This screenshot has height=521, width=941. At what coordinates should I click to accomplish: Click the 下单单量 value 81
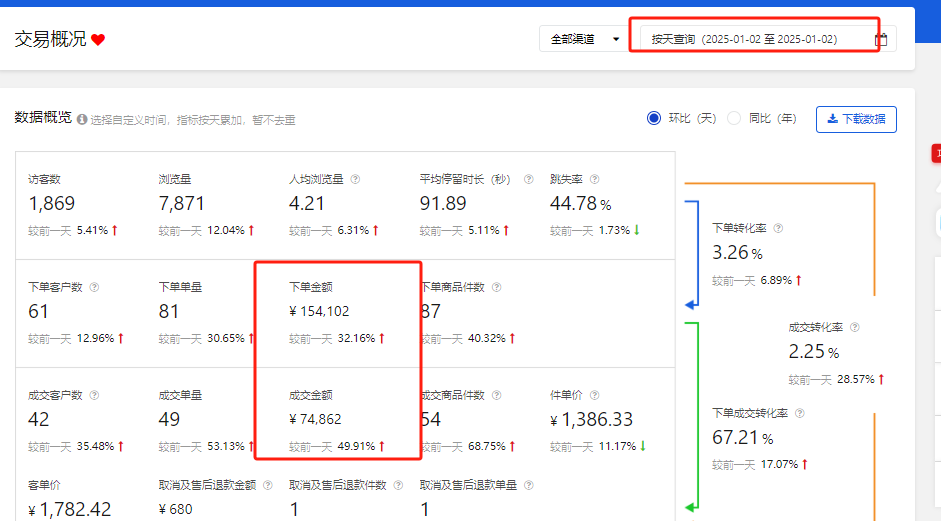(x=169, y=312)
